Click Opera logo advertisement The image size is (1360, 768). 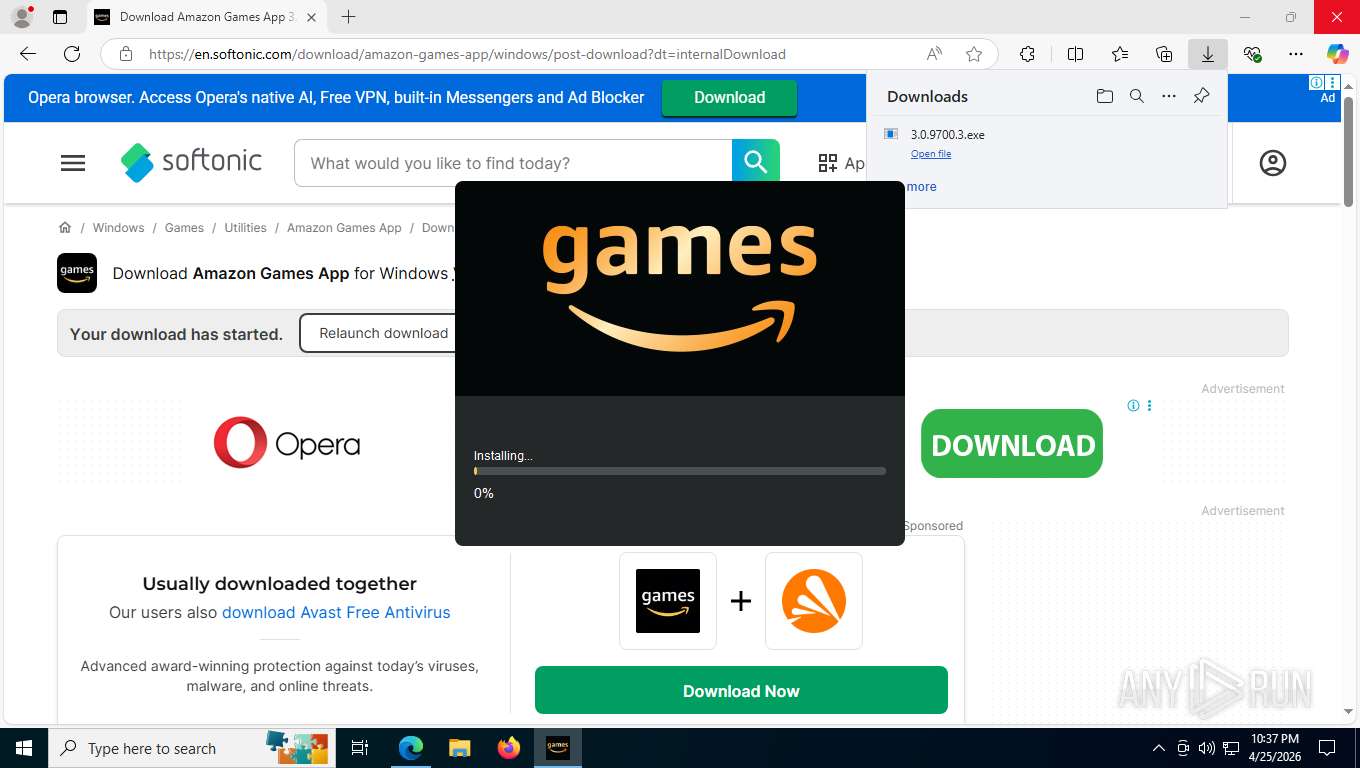click(287, 443)
